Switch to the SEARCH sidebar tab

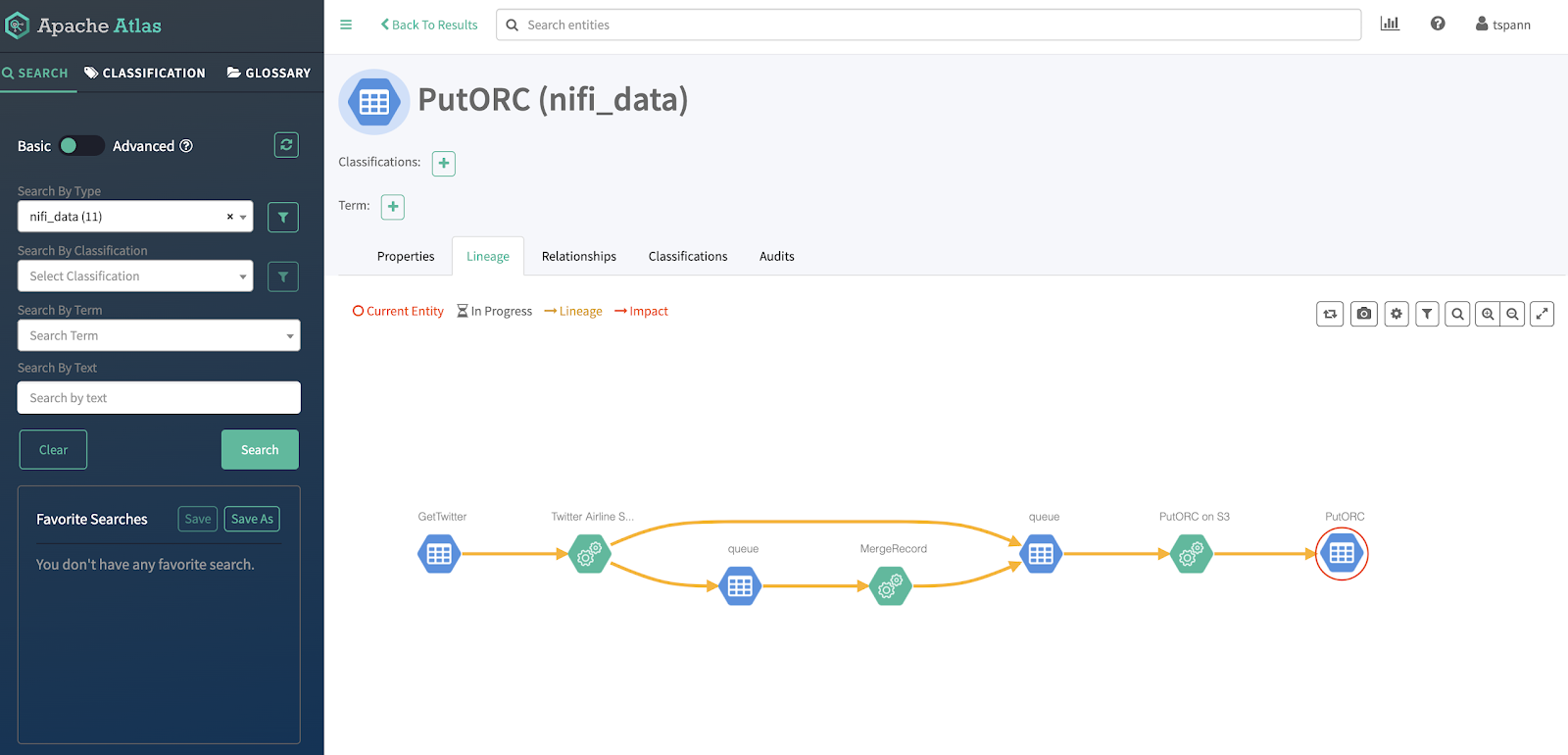[x=35, y=73]
